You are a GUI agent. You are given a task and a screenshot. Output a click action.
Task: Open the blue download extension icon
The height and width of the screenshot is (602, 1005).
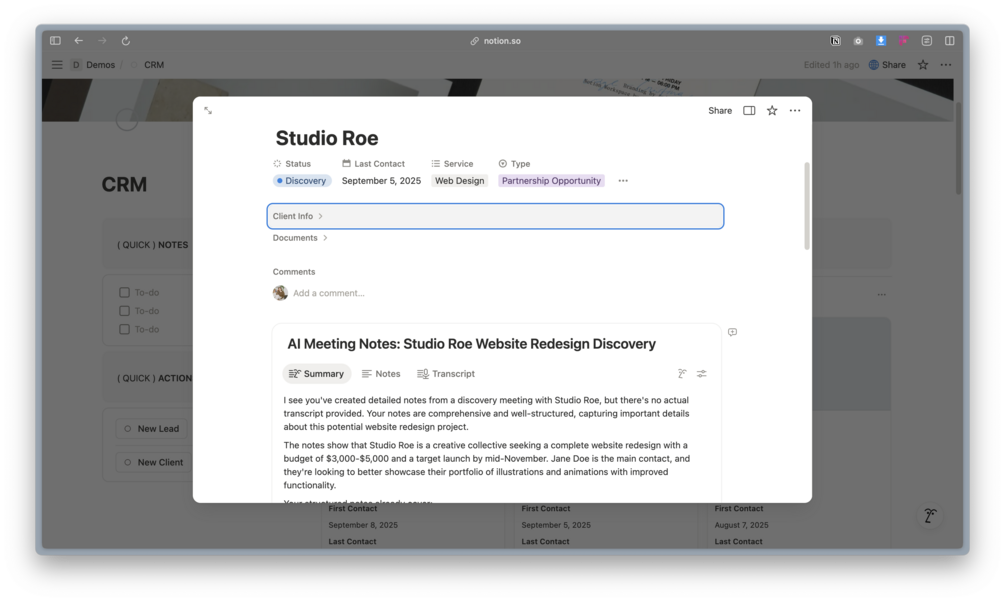881,40
